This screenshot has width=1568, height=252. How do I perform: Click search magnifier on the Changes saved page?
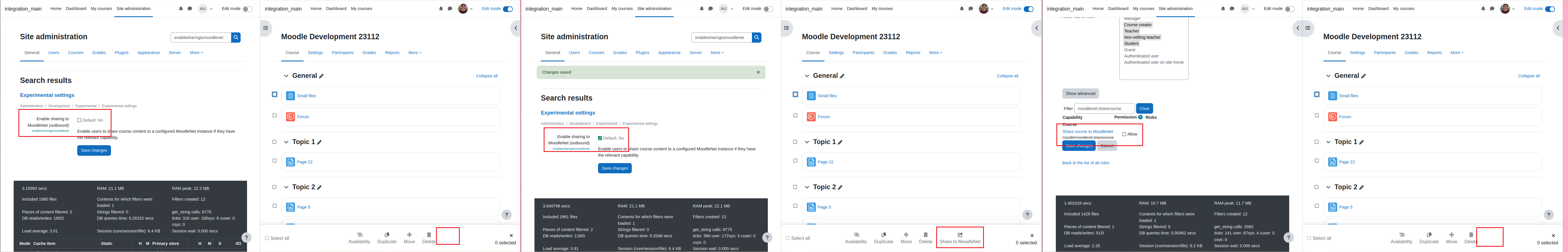757,37
